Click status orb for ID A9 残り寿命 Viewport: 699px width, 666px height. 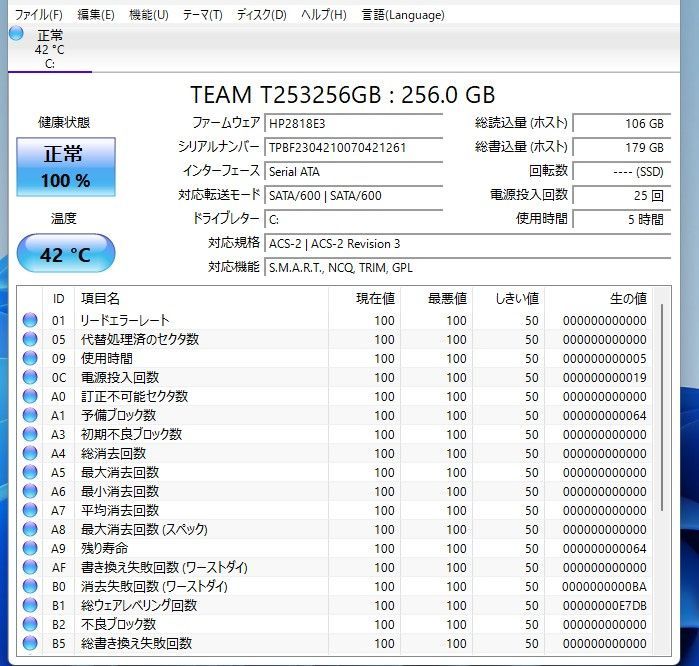[30, 548]
